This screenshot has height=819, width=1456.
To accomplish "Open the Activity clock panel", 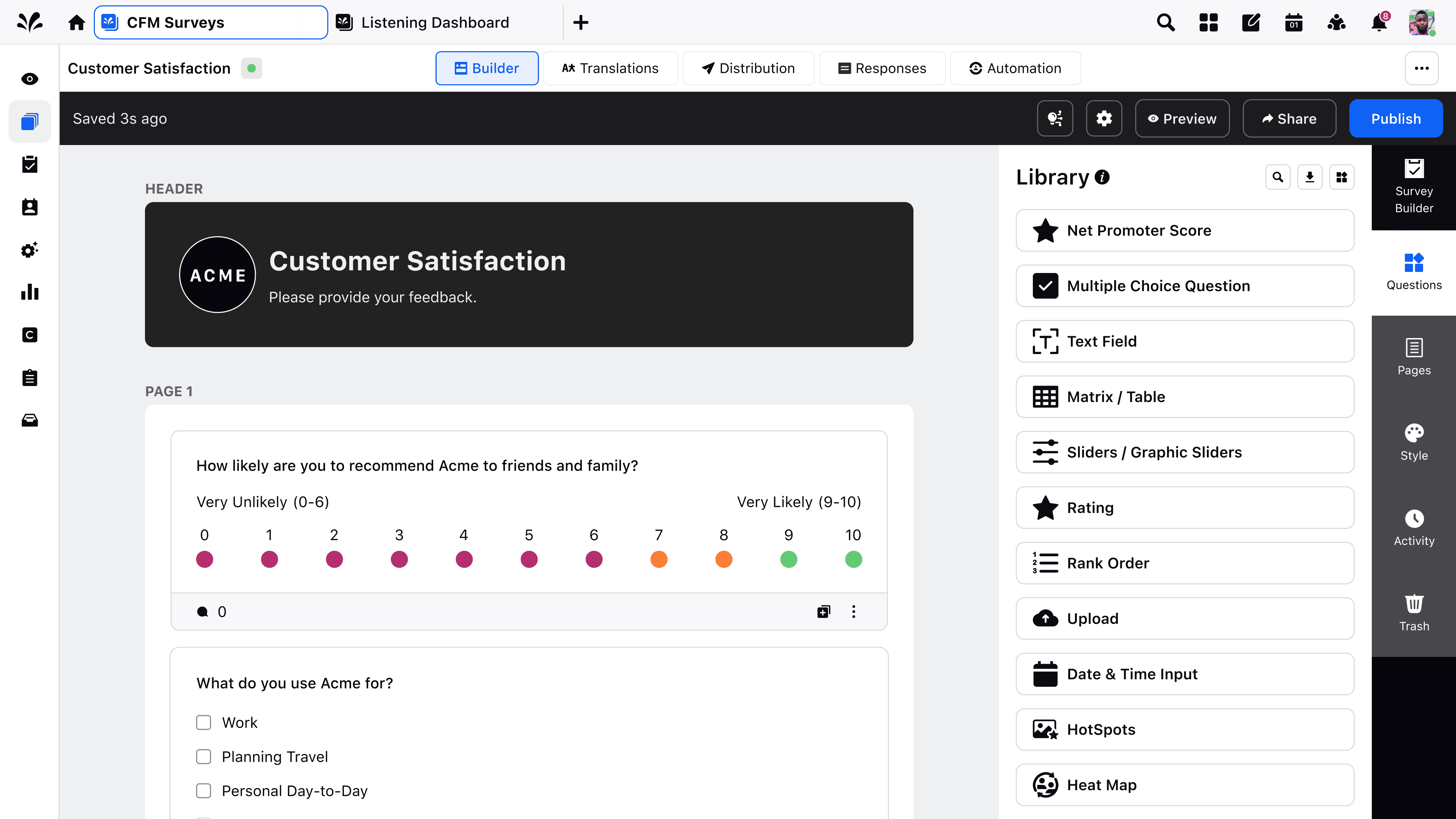I will point(1414,528).
